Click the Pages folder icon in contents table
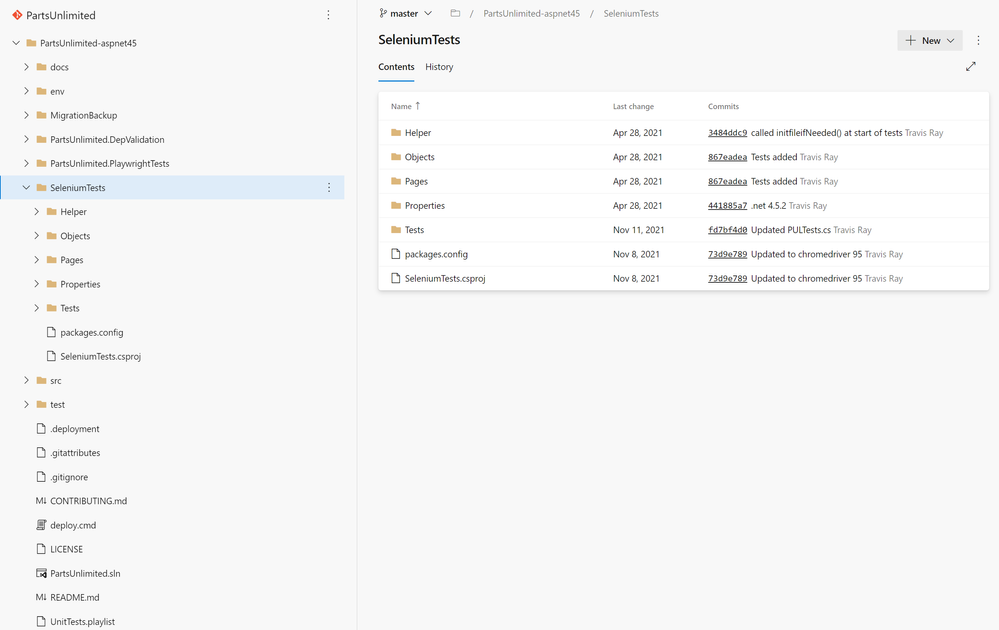Image resolution: width=999 pixels, height=630 pixels. point(396,181)
